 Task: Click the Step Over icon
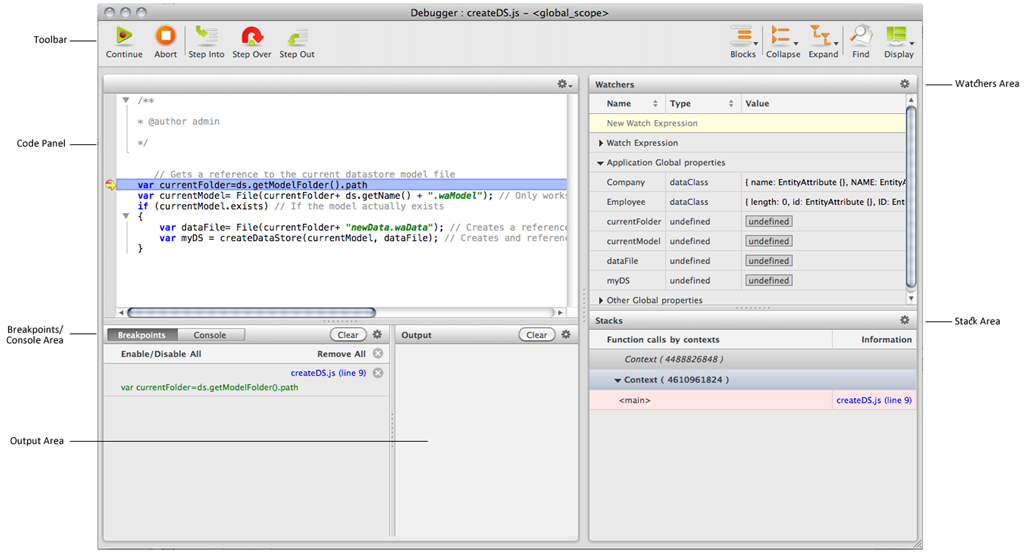pyautogui.click(x=252, y=37)
